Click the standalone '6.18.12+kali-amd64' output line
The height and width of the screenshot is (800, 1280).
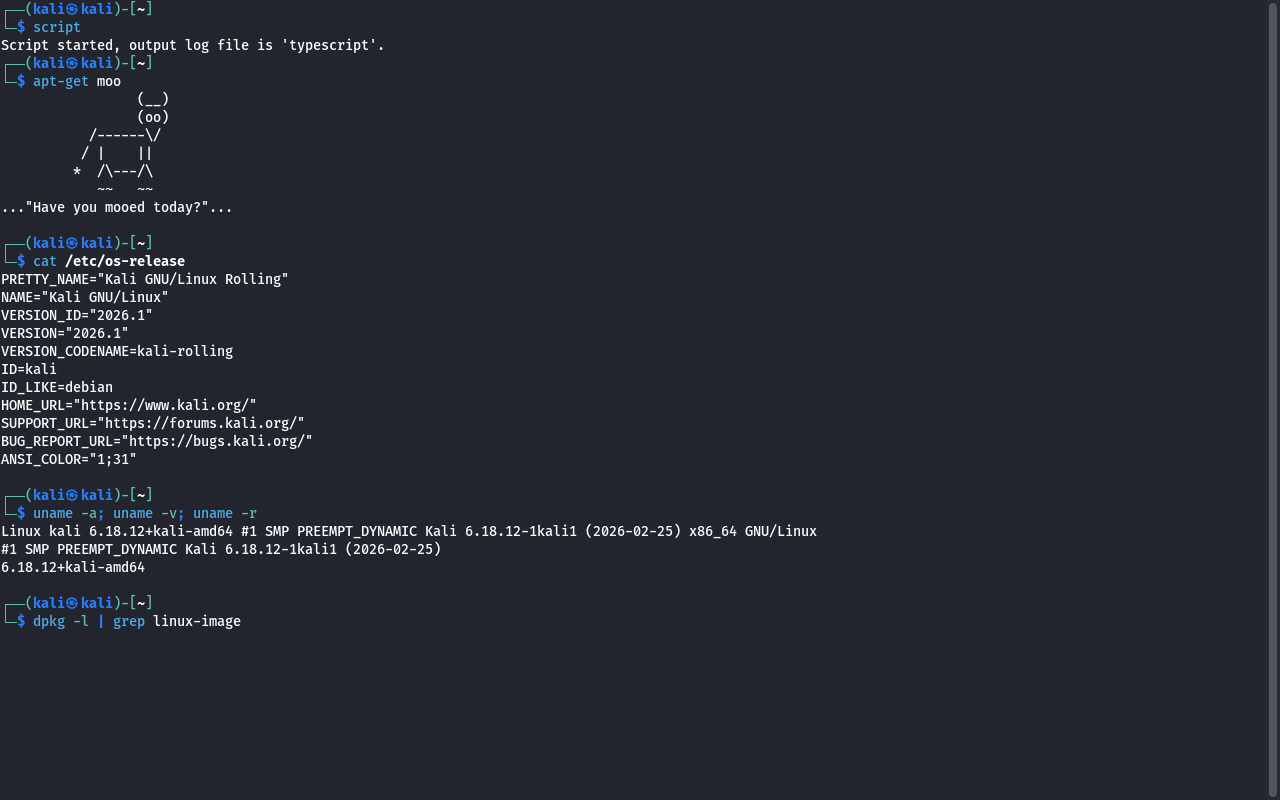[72, 567]
